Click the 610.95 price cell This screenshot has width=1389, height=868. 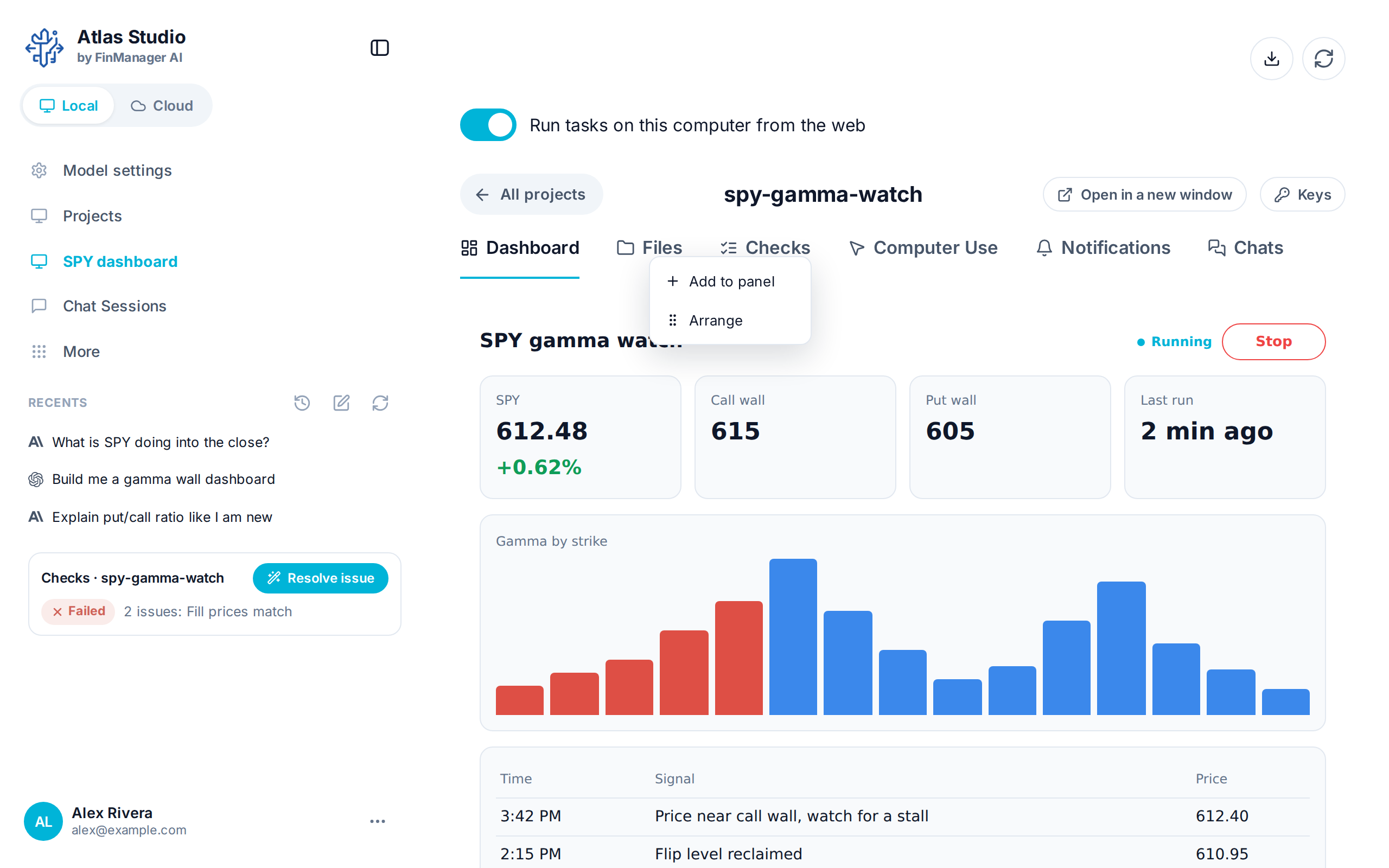1222,854
